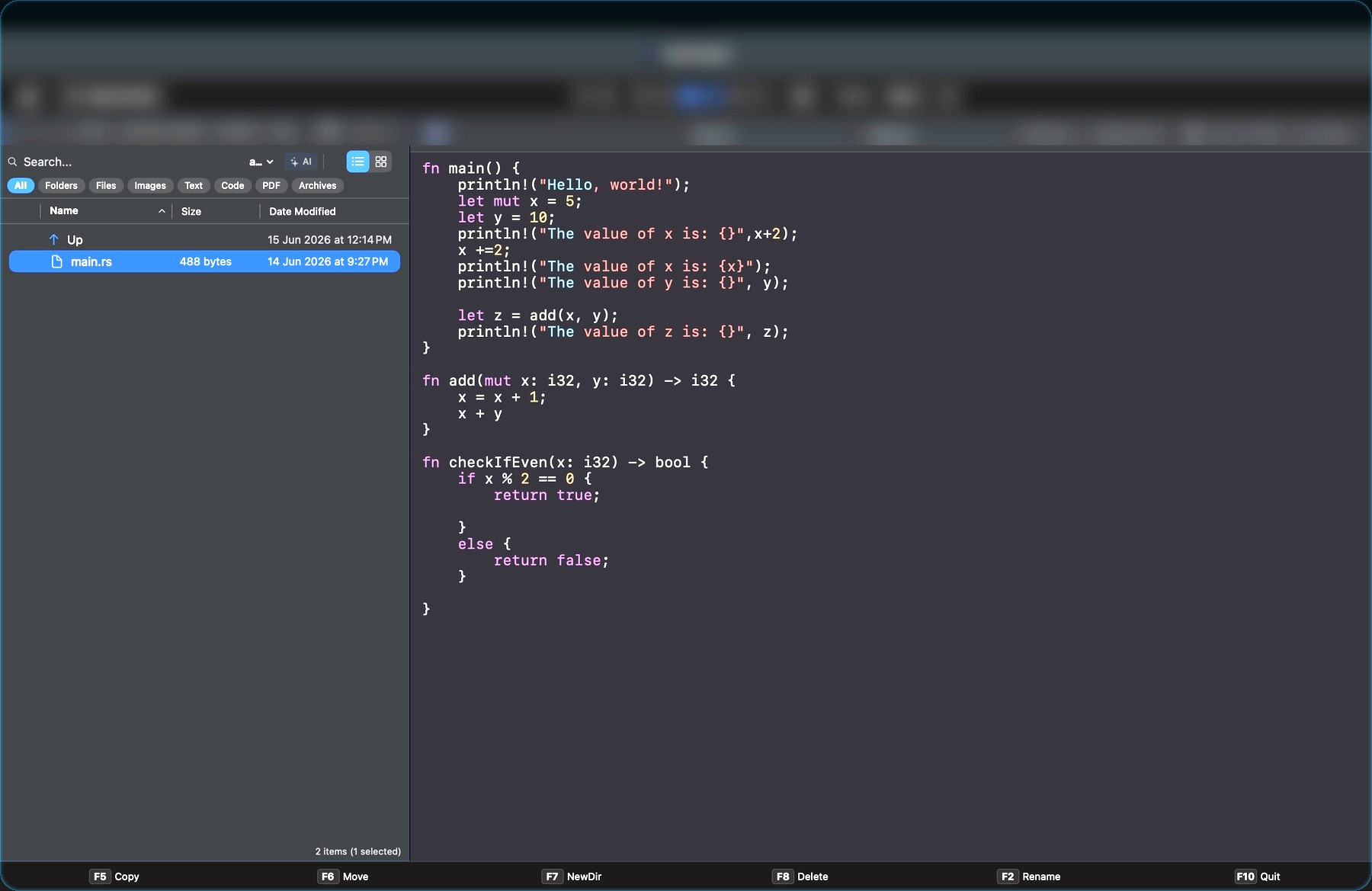Click the 2 items (1 selected) status text
Screen dimensions: 1372x891
(x=358, y=851)
